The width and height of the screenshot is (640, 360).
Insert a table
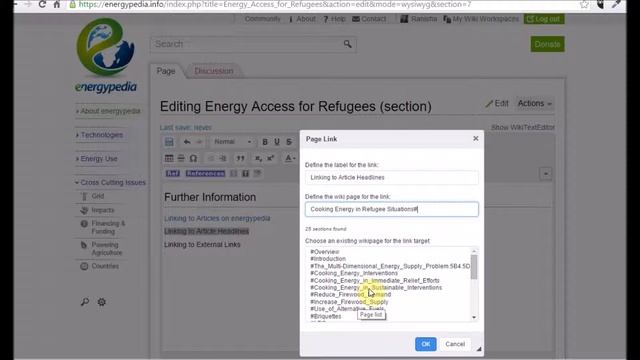coord(169,158)
